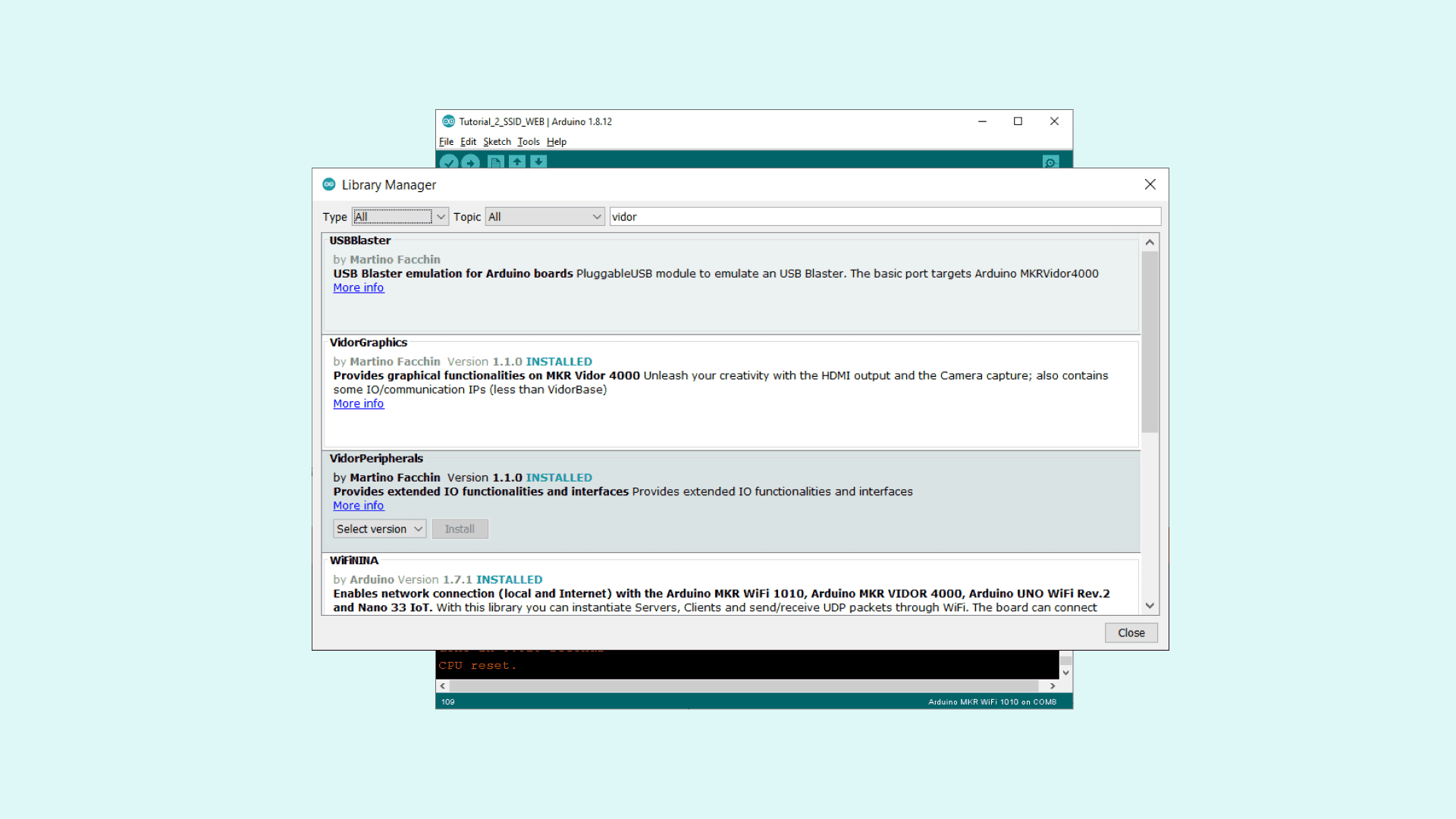Click the New sketch toolbar icon
1456x819 pixels.
pos(495,162)
